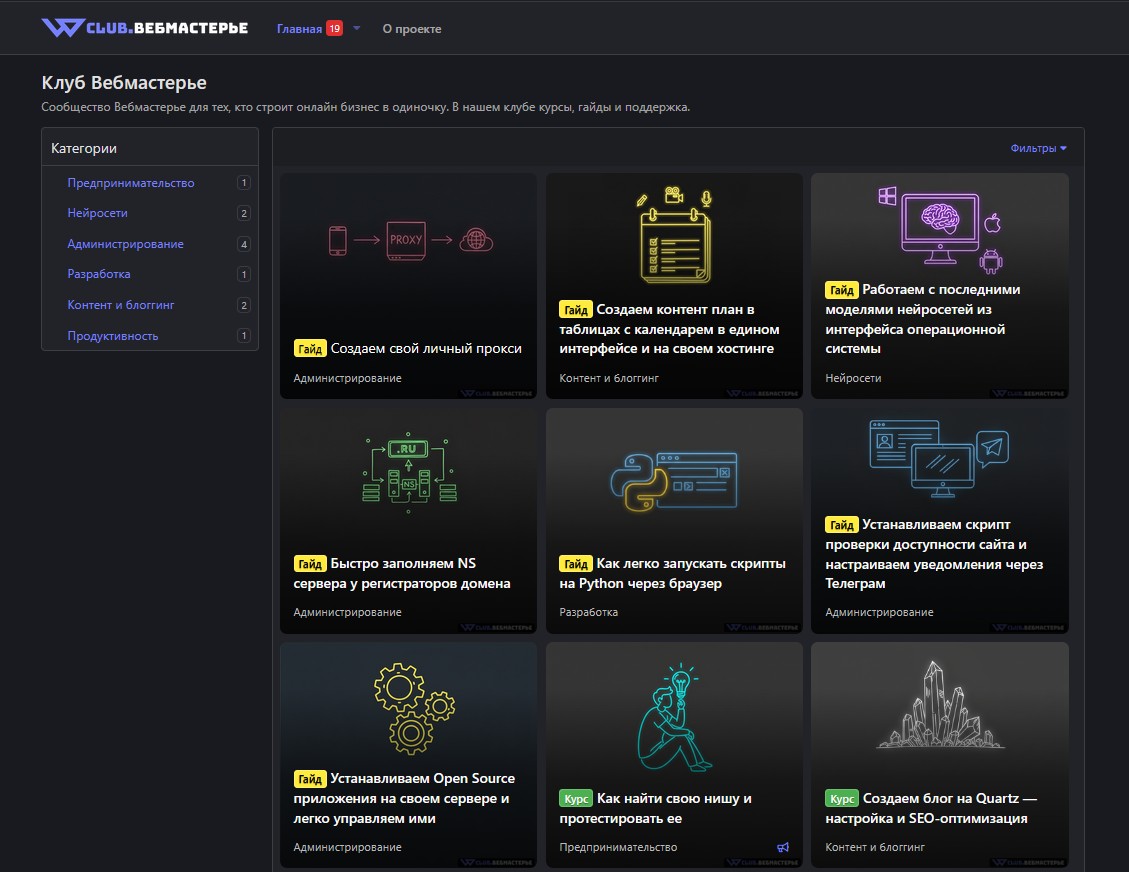Screen dimensions: 1129x872
Task: Click the Club Вебмастерье logo
Action: click(144, 28)
